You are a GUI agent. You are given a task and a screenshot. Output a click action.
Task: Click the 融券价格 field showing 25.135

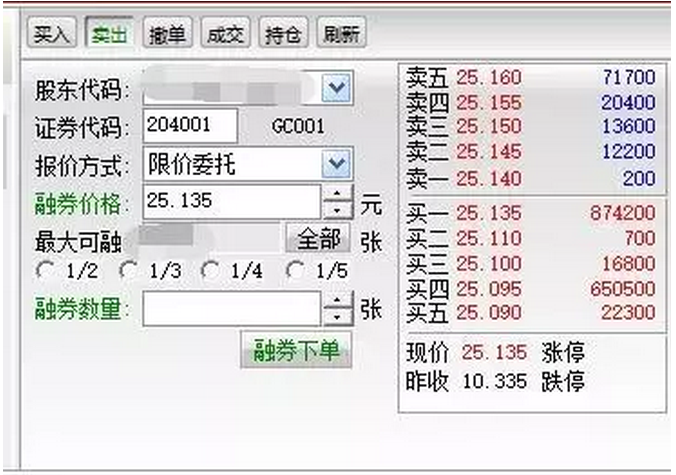[x=231, y=201]
